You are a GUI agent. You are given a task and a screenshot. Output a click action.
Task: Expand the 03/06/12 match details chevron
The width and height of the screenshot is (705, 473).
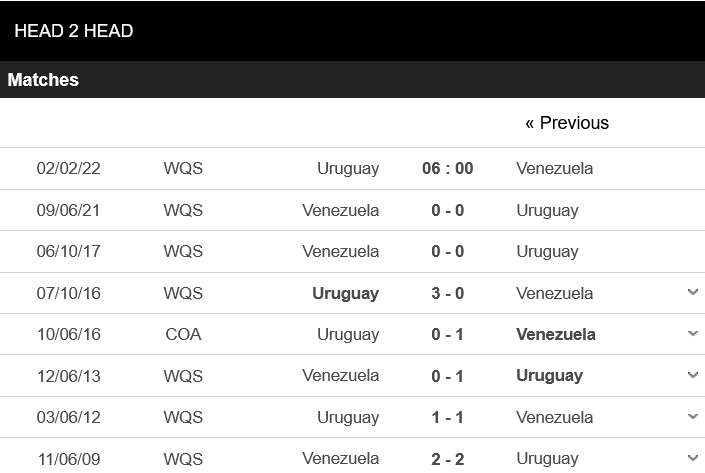pos(693,417)
